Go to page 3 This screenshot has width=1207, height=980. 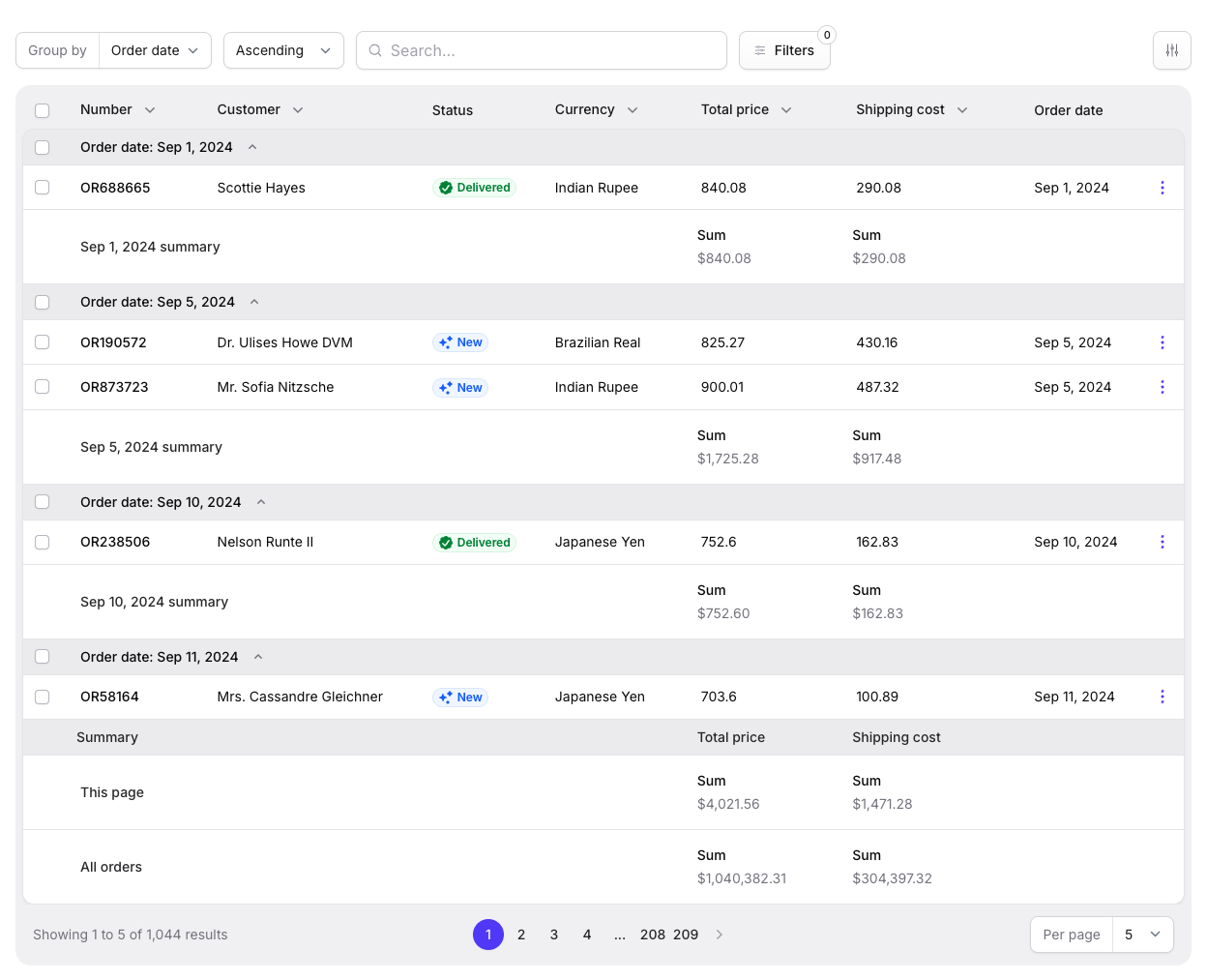pyautogui.click(x=554, y=935)
